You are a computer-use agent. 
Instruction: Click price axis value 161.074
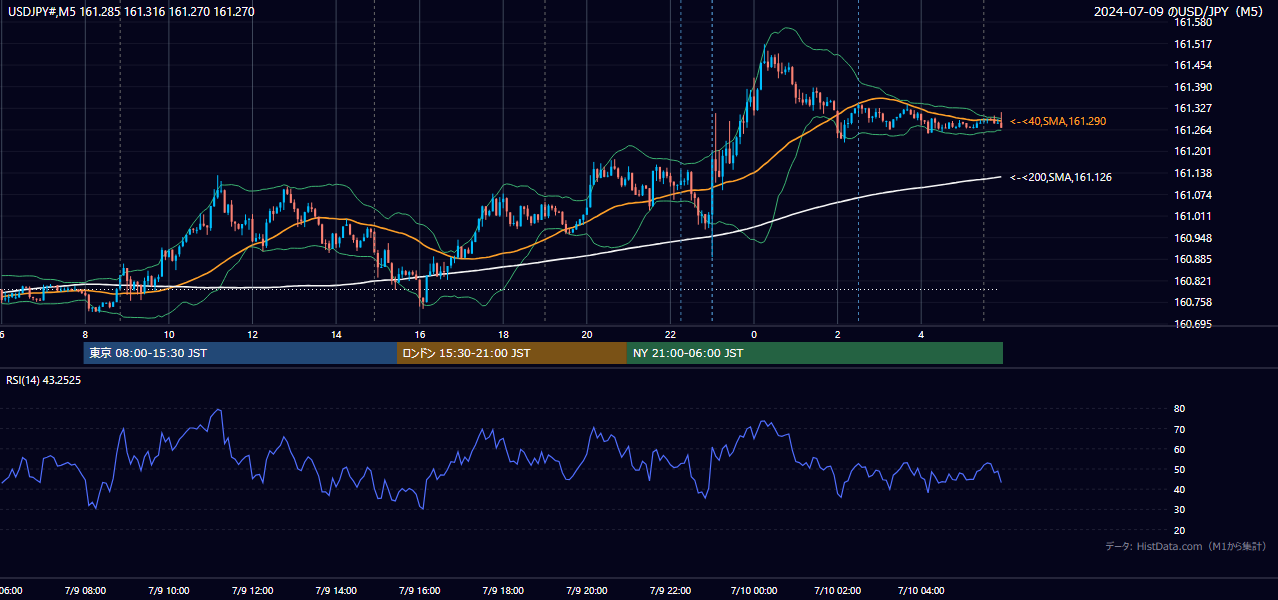1193,195
